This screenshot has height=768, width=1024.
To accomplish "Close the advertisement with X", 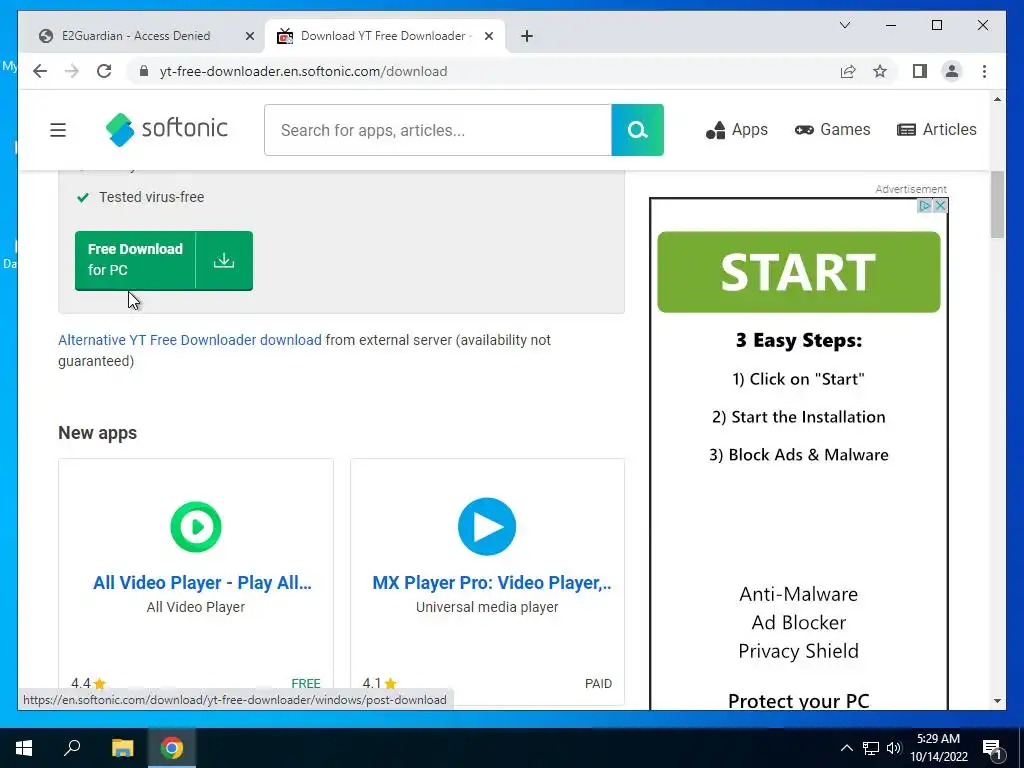I will [940, 206].
